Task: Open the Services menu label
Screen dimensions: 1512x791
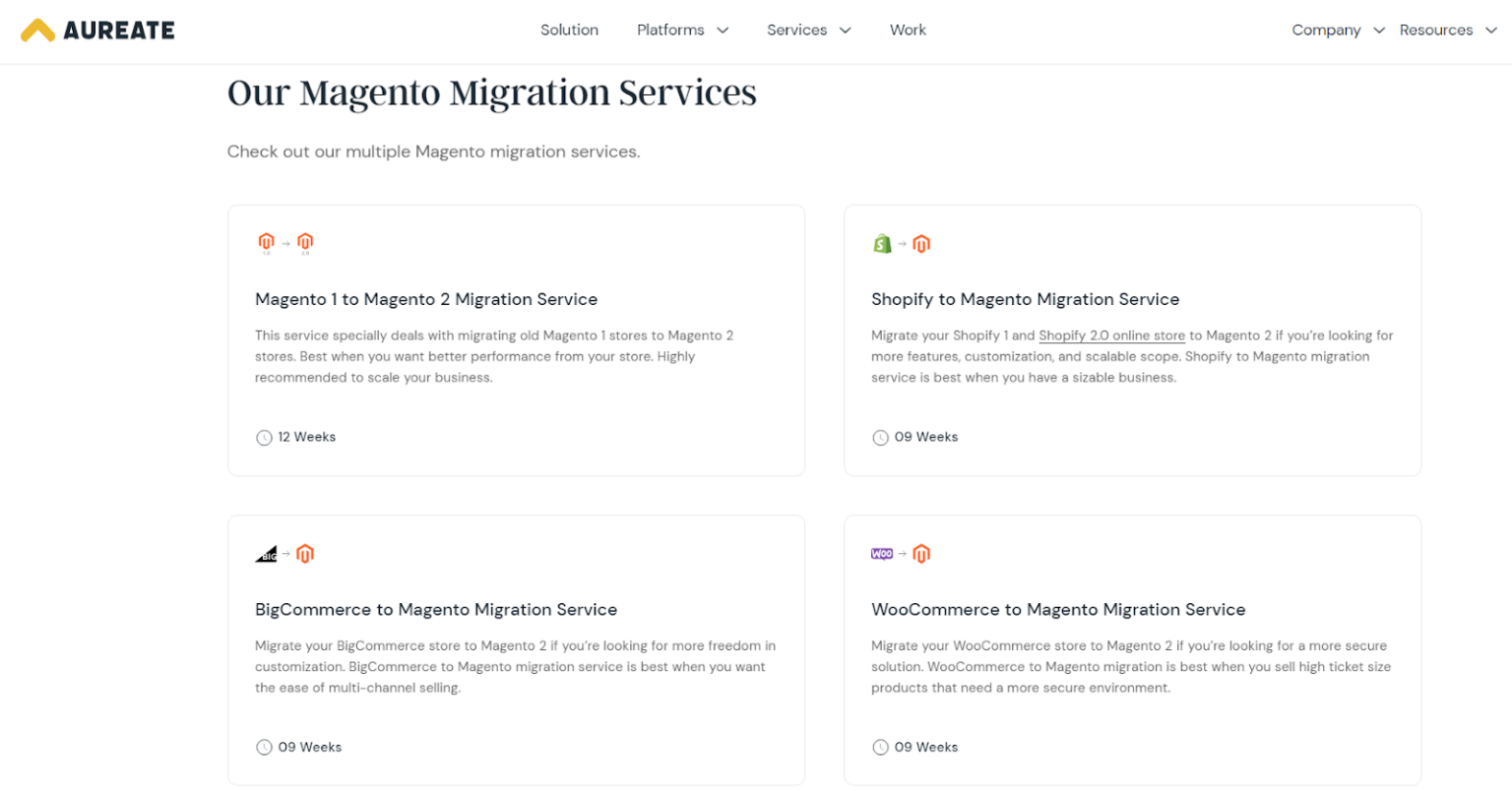Action: 796,30
